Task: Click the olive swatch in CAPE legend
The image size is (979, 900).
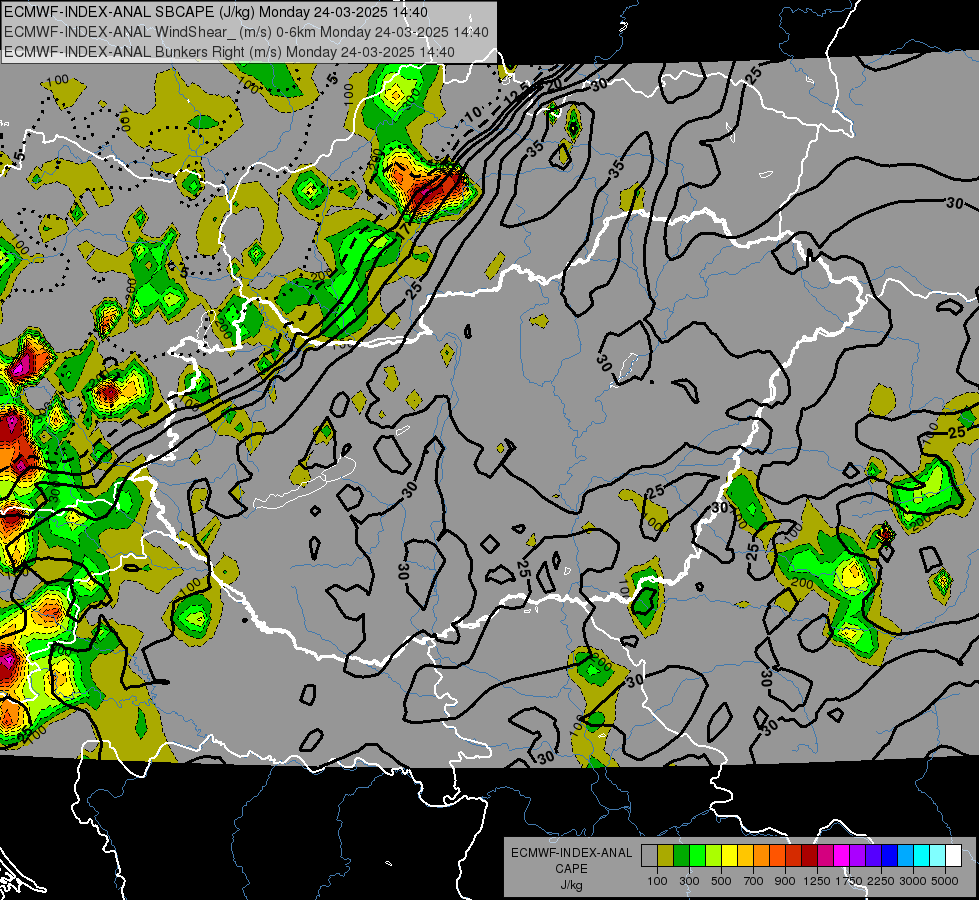Action: click(x=666, y=856)
